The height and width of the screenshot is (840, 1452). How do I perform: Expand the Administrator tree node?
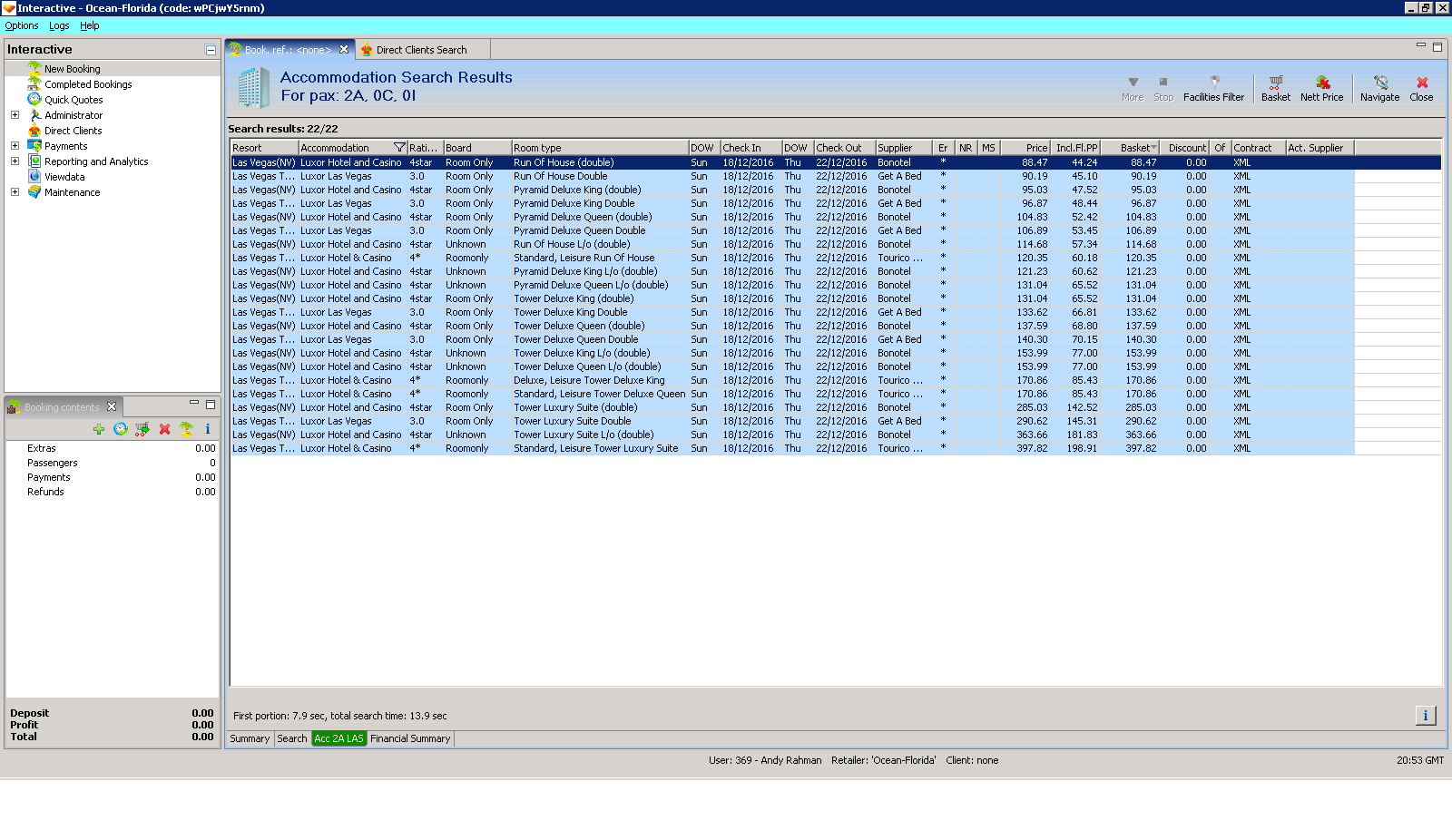point(15,115)
